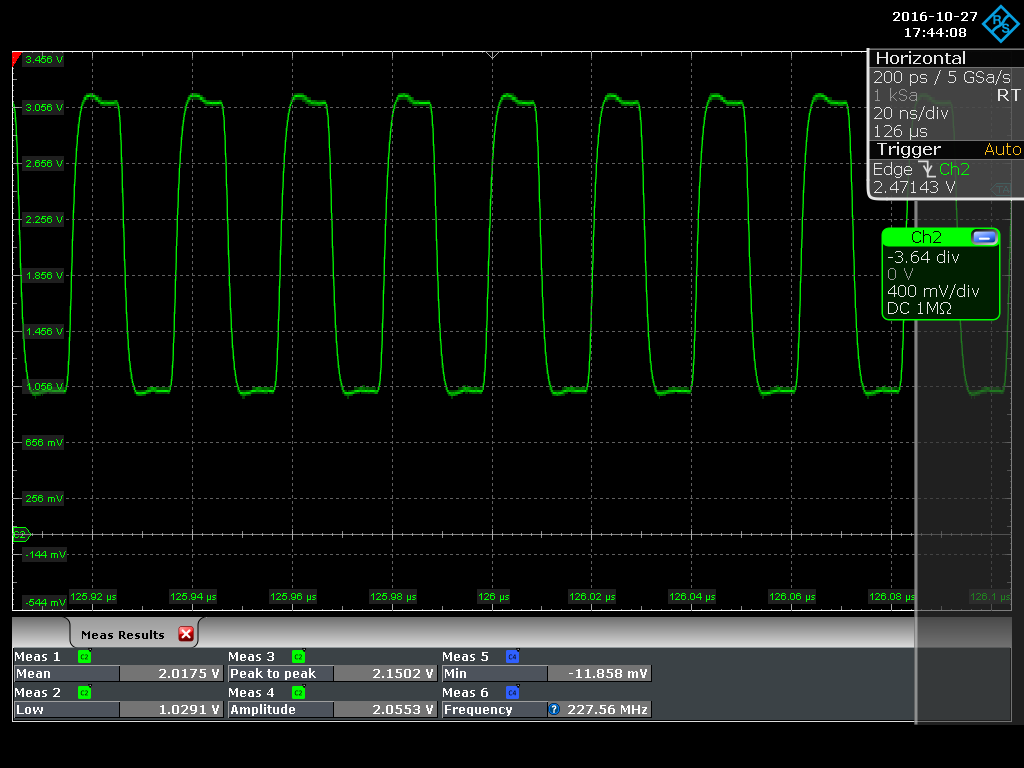The height and width of the screenshot is (768, 1024).
Task: Click the RT acquisition mode indicator
Action: click(1008, 95)
